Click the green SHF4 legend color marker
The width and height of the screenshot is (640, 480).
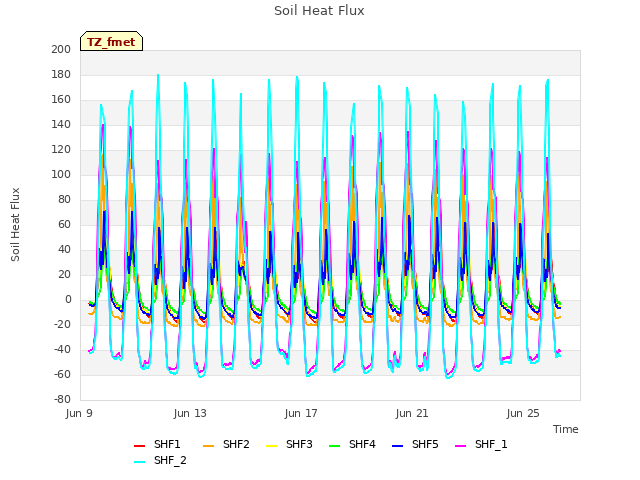335,446
